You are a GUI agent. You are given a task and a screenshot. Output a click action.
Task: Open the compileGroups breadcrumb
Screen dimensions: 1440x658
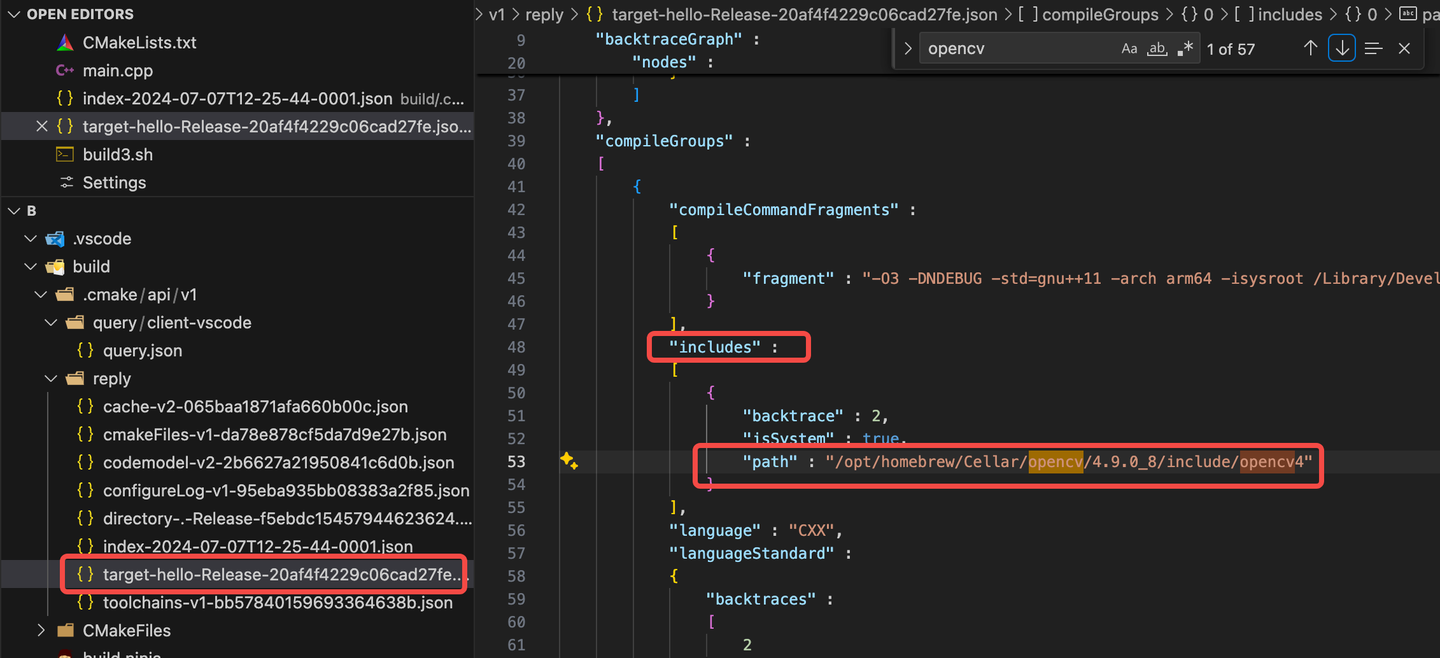[1101, 14]
